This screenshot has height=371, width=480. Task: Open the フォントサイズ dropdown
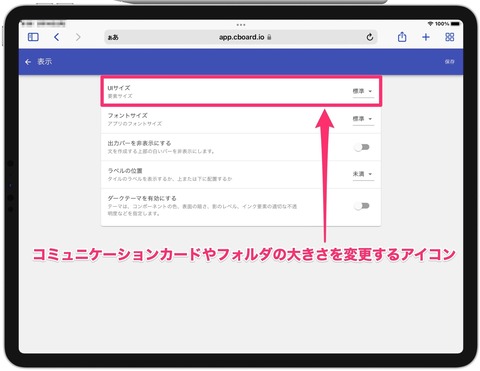pyautogui.click(x=363, y=119)
